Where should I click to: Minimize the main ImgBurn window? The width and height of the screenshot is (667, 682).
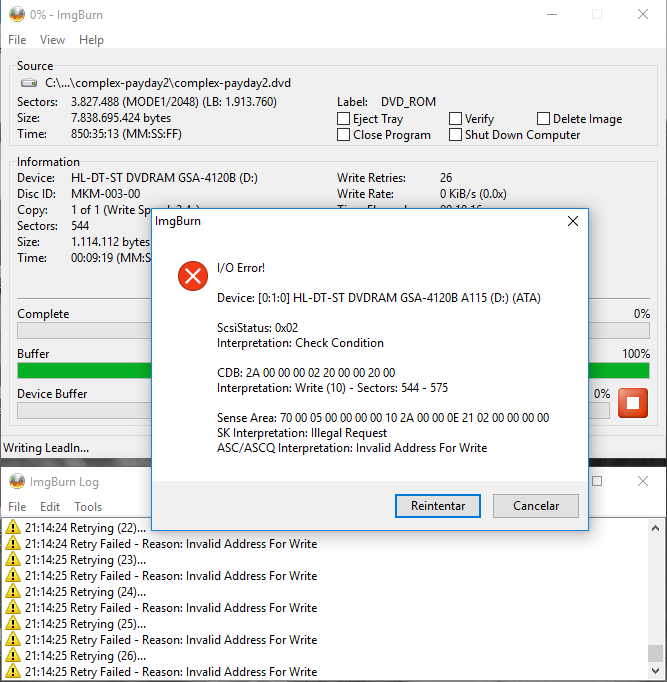pos(552,14)
